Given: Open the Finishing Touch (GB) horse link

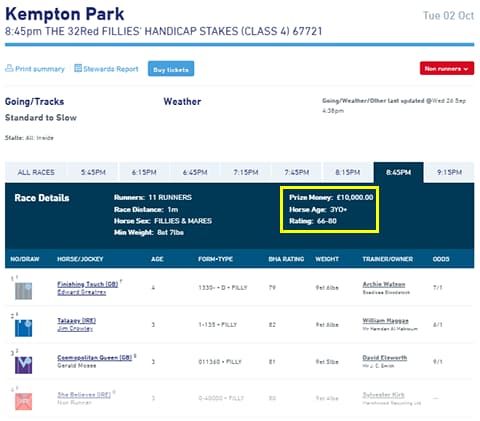Looking at the screenshot, I should pyautogui.click(x=88, y=284).
